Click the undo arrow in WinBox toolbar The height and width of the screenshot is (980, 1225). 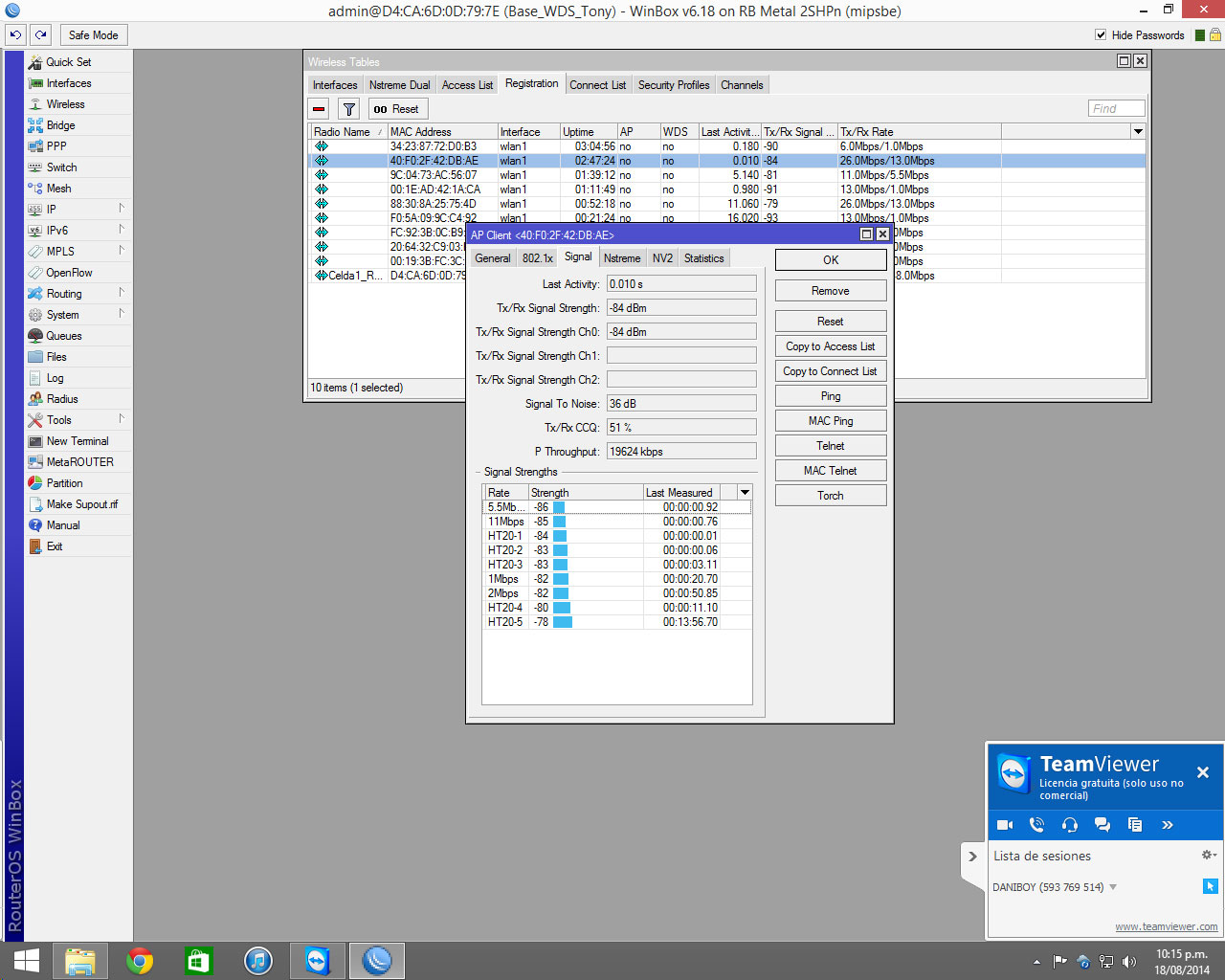16,35
